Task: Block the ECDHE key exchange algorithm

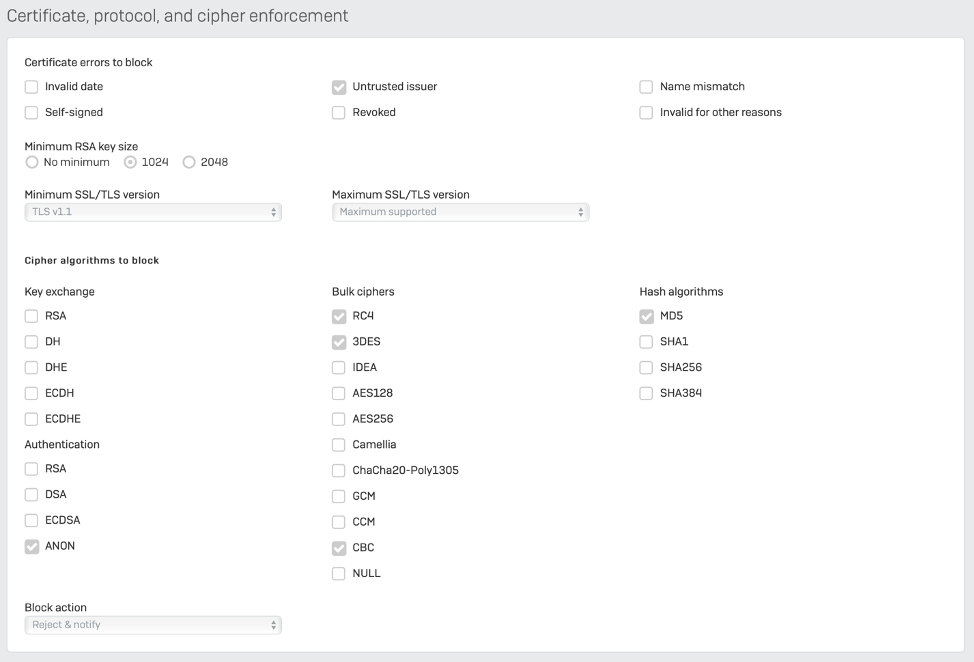Action: pyautogui.click(x=32, y=419)
